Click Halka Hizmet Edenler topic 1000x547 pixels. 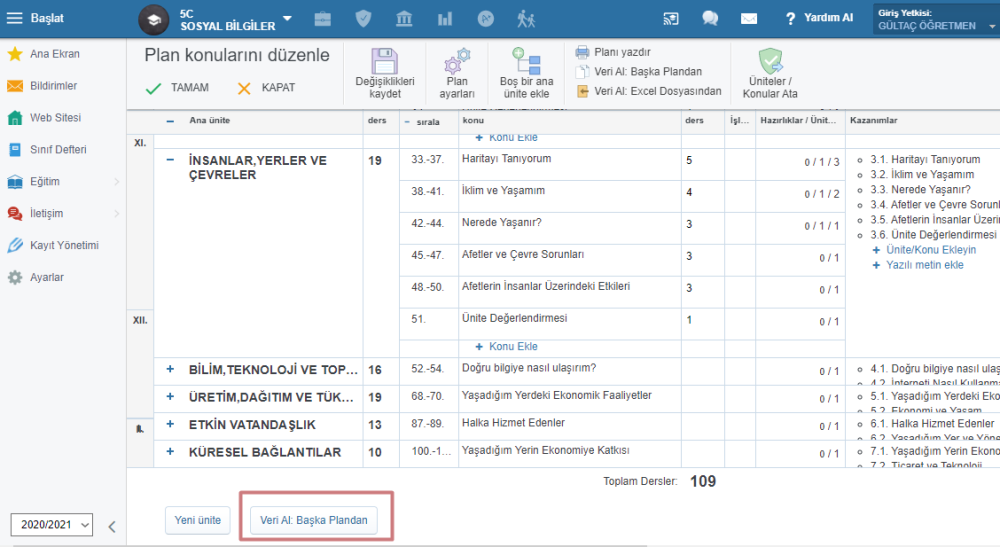tap(513, 423)
